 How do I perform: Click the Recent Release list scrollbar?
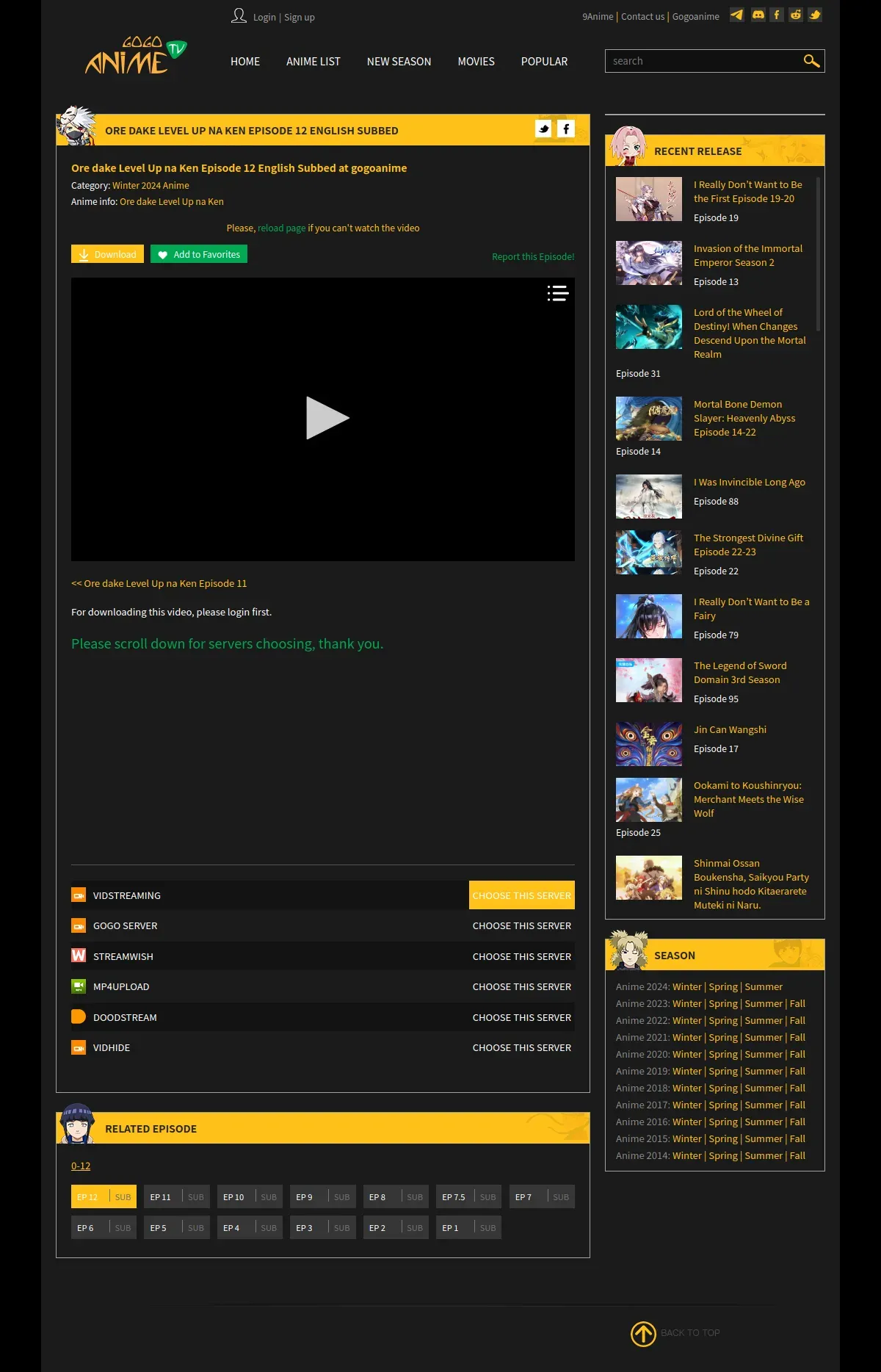pos(818,253)
